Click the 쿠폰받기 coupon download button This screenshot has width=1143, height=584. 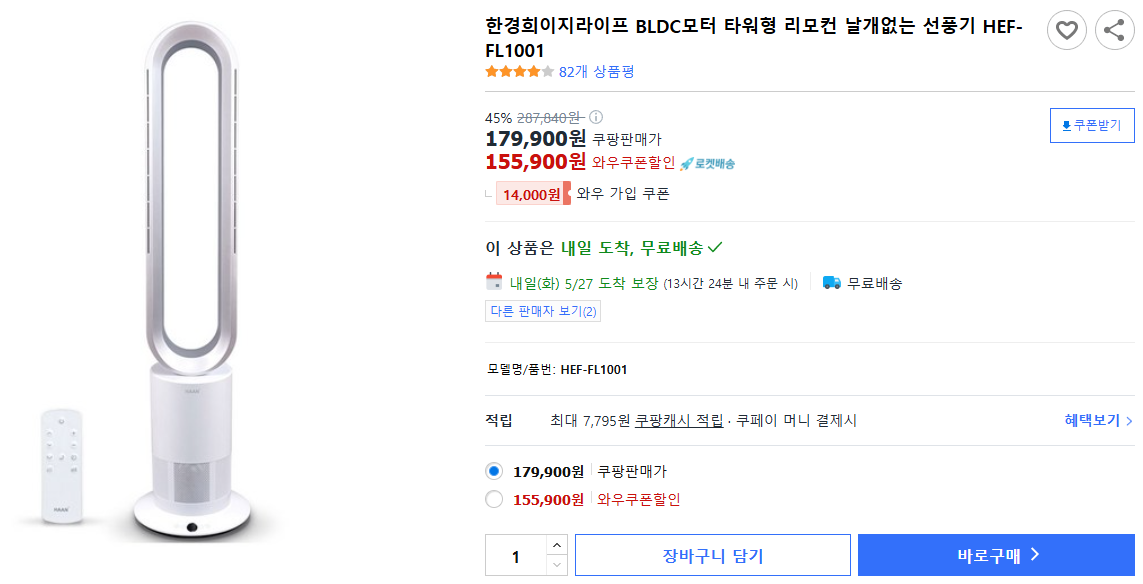(x=1091, y=125)
